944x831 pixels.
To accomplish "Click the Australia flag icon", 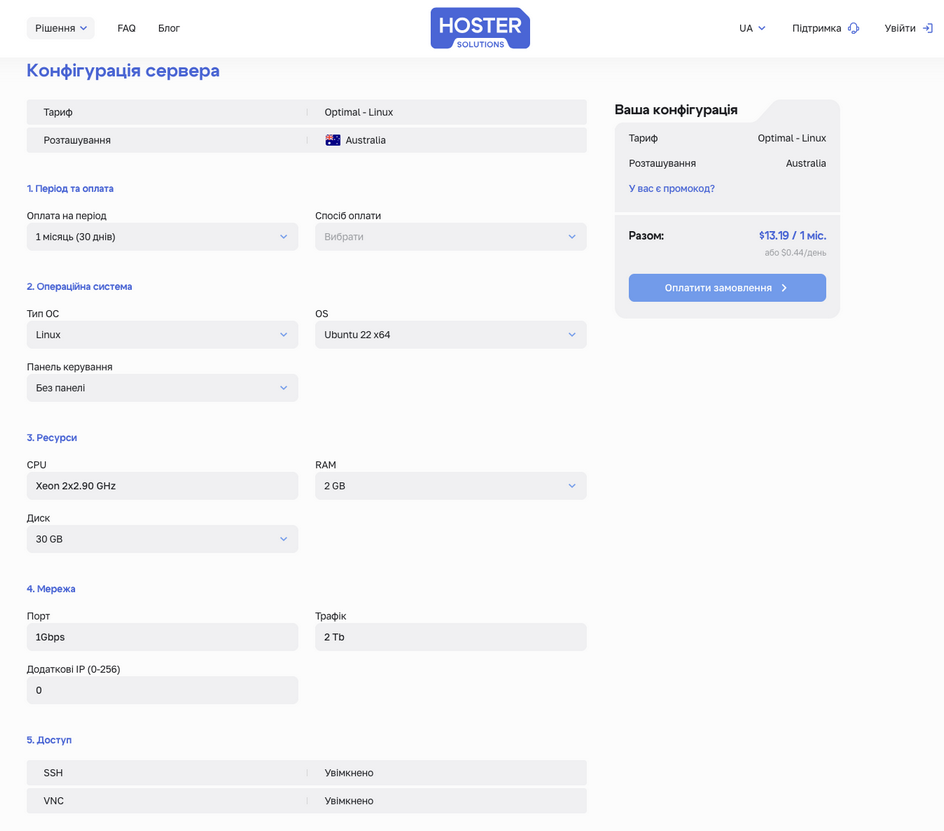I will tap(333, 140).
